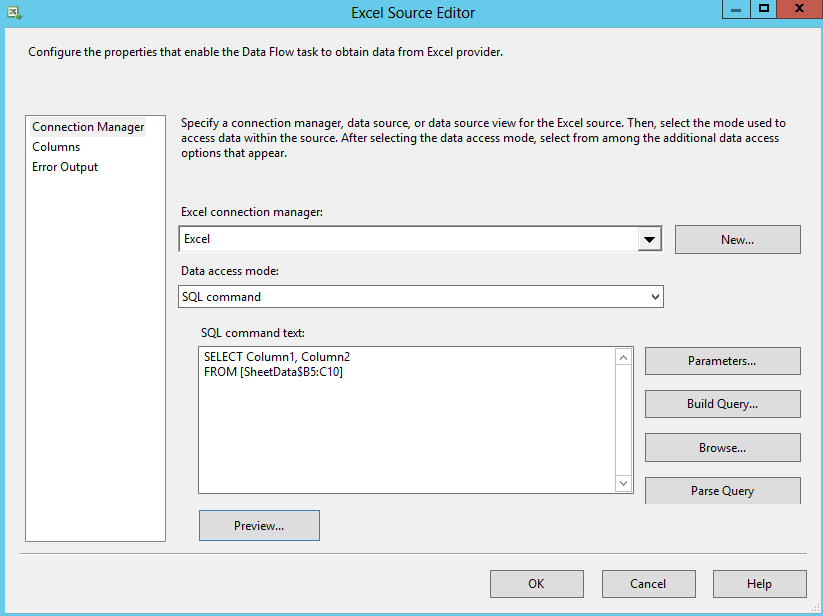Click the SQL text scrollbar down arrow
Viewport: 823px width, 616px height.
pos(624,484)
